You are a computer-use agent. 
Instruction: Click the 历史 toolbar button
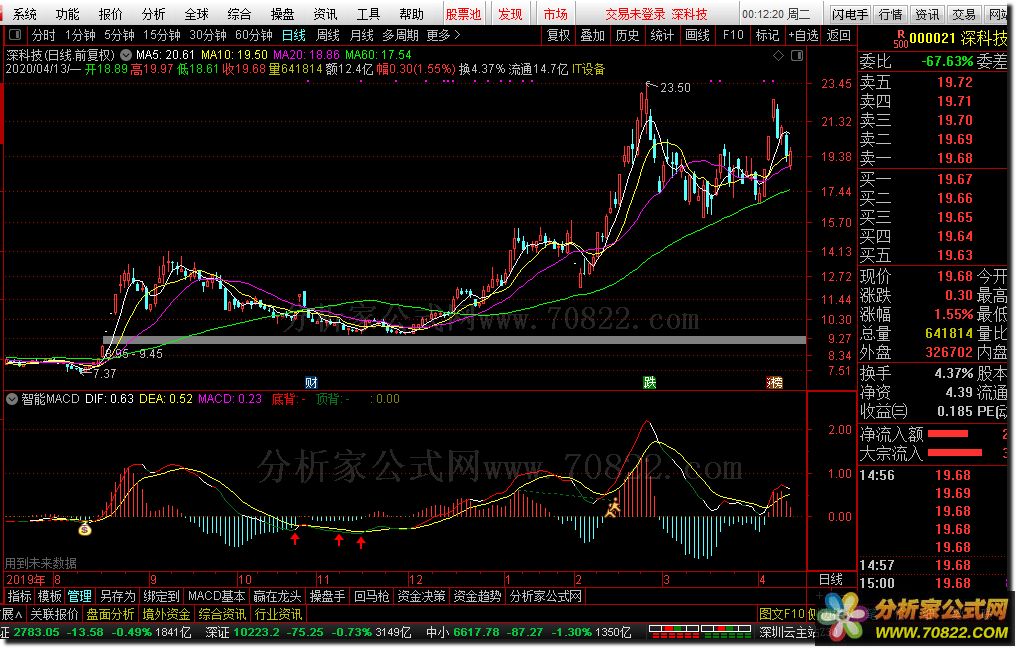[x=627, y=35]
